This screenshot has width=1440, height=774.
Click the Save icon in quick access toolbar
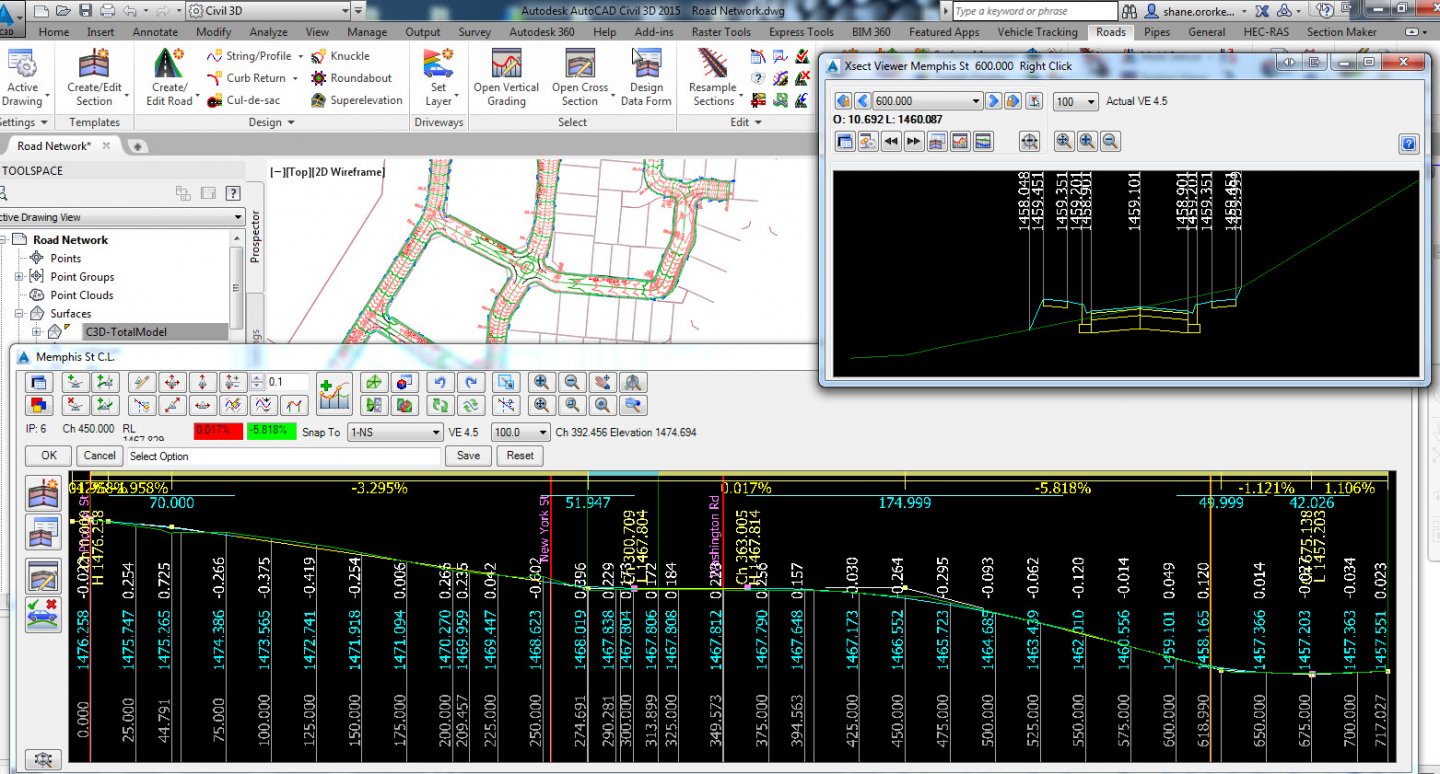tap(84, 11)
